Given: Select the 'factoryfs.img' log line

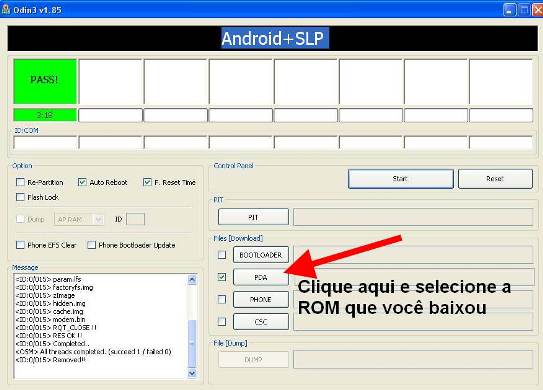Looking at the screenshot, I should [x=55, y=287].
